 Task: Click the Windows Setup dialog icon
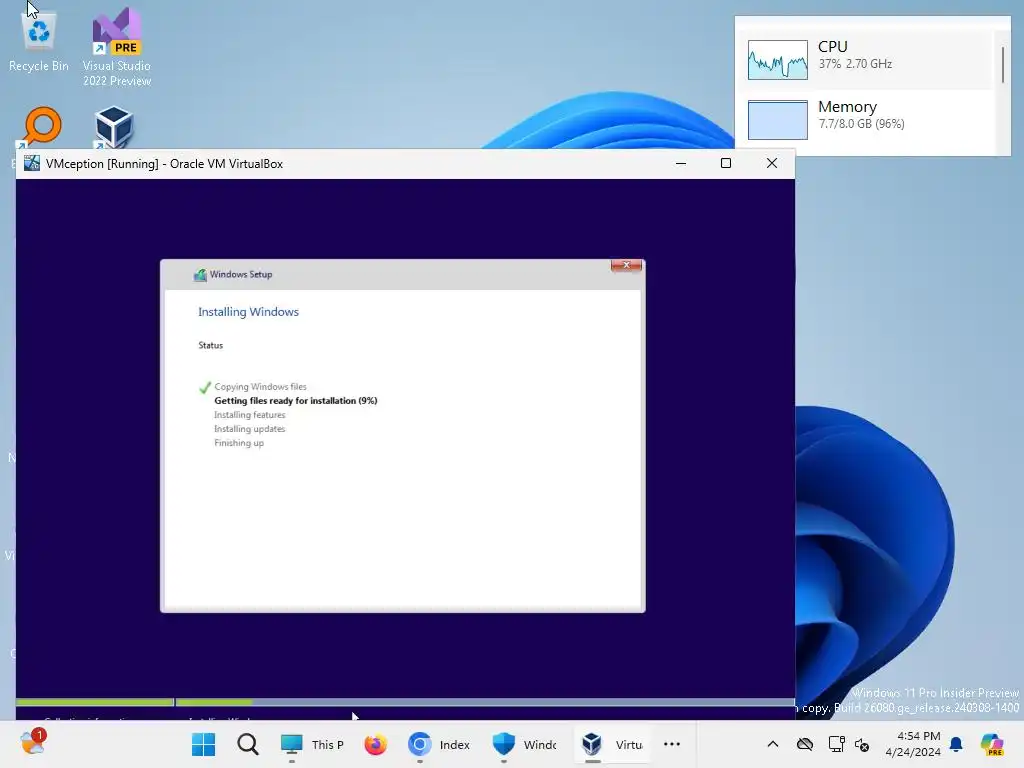coord(200,275)
